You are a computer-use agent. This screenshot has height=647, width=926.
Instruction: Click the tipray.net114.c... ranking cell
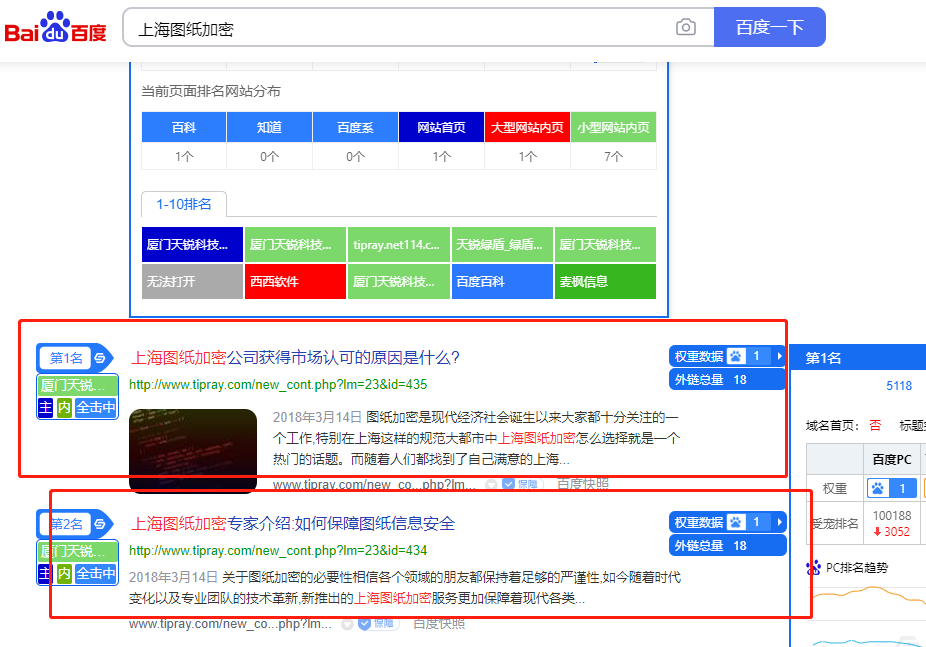399,244
